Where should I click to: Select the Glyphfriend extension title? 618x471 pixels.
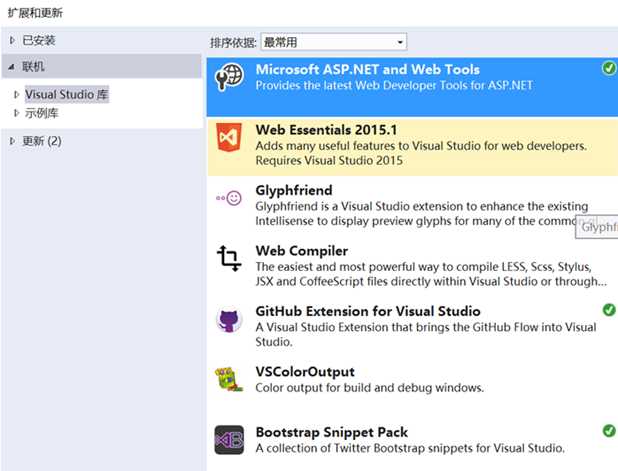pyautogui.click(x=294, y=190)
